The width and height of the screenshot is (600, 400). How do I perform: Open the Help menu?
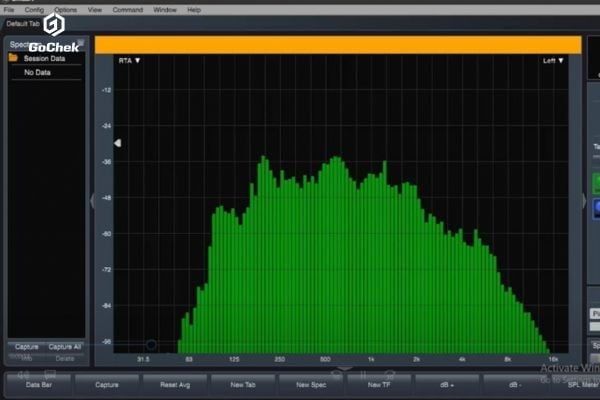click(194, 10)
